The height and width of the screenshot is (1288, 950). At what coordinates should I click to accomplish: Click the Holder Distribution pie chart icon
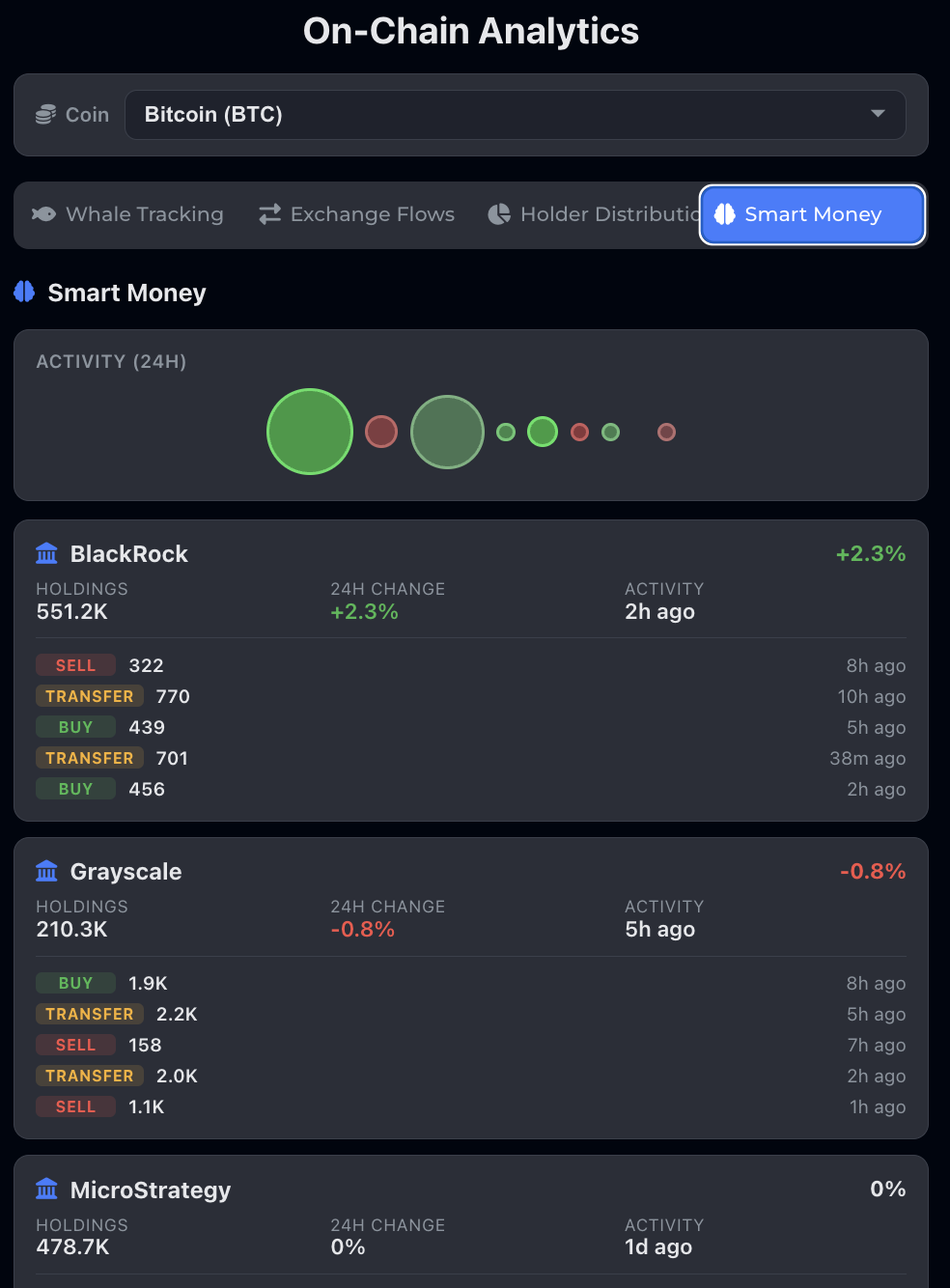tap(499, 214)
